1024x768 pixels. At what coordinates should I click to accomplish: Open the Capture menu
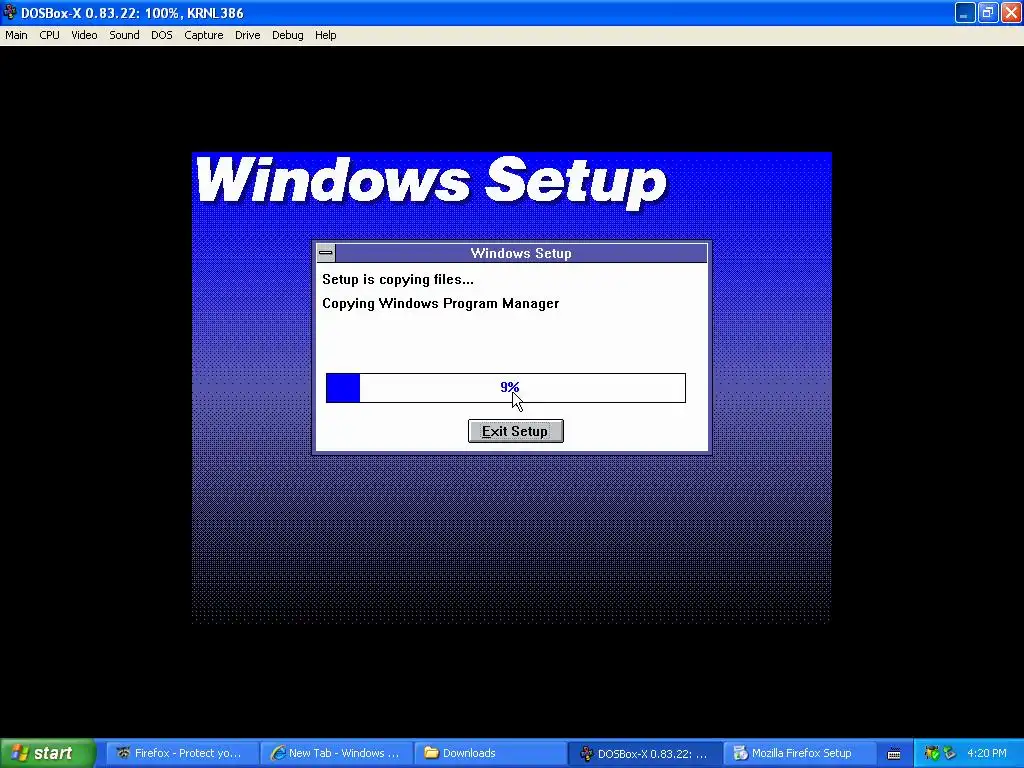click(x=204, y=35)
